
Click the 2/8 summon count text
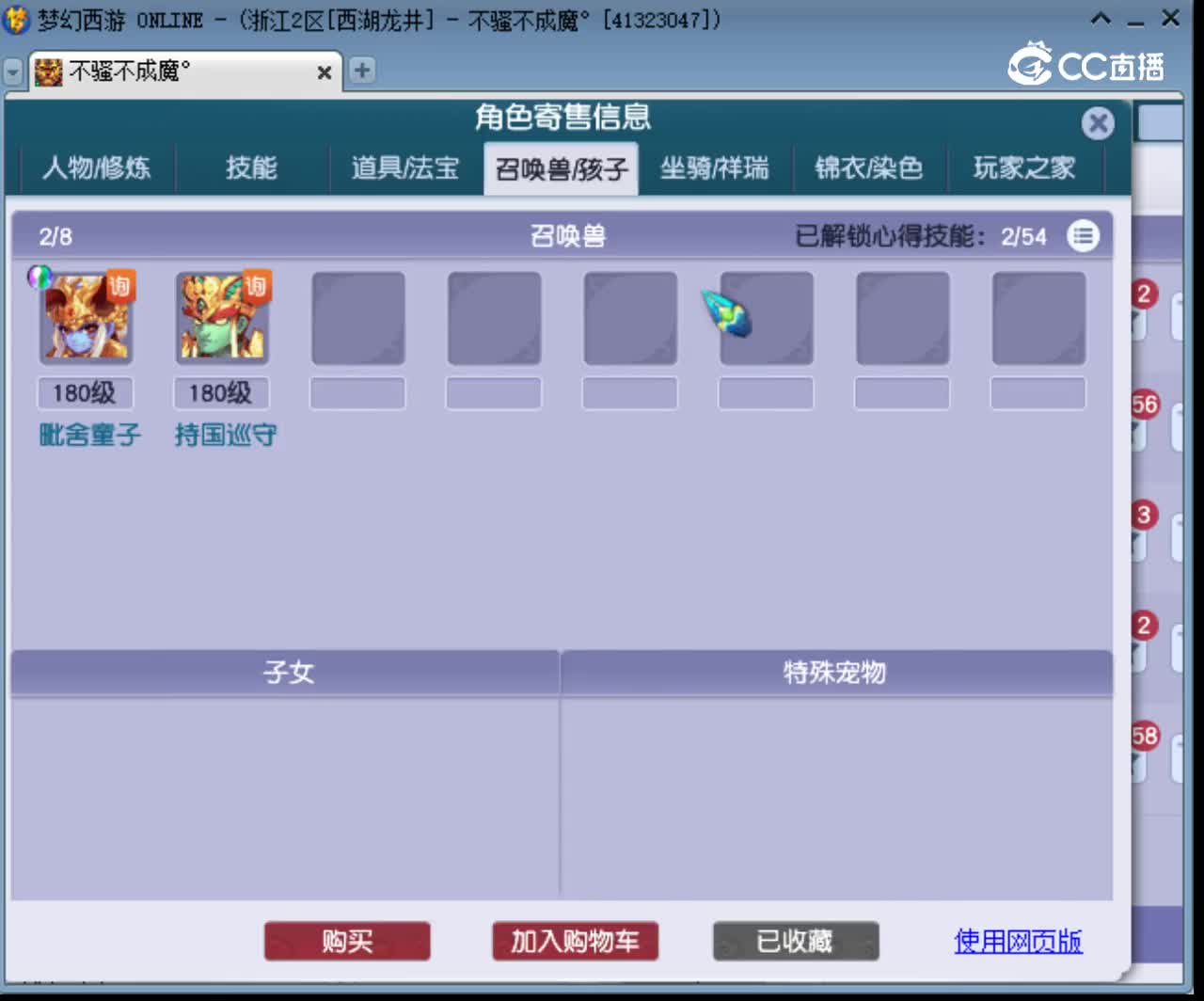pyautogui.click(x=55, y=236)
